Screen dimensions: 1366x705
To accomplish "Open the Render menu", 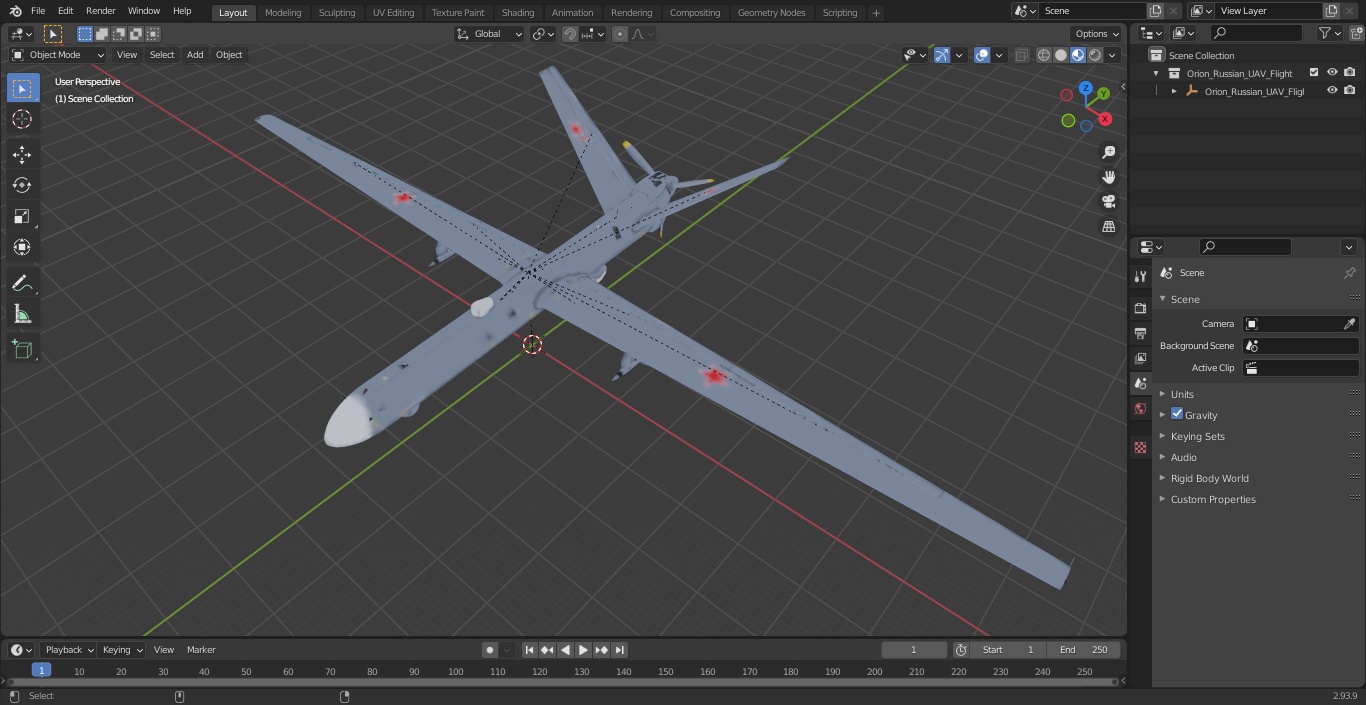I will [x=100, y=11].
